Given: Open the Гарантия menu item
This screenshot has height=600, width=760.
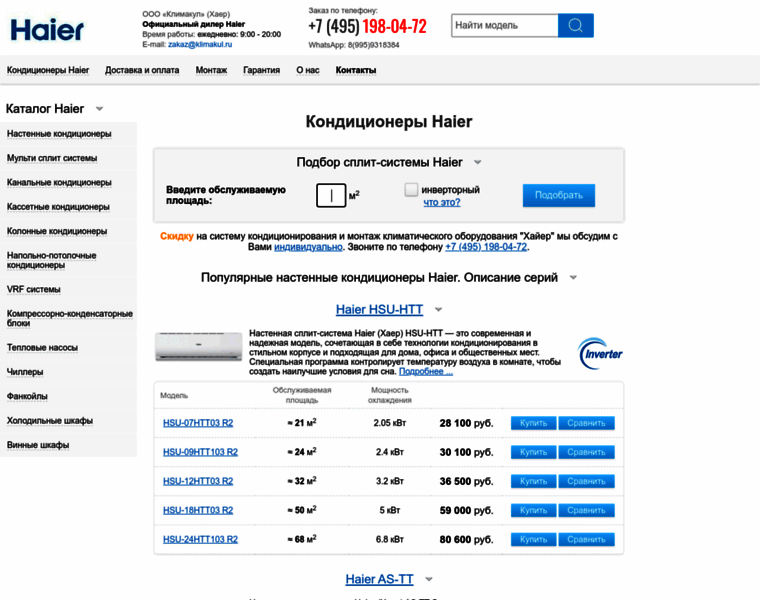Looking at the screenshot, I should click(262, 70).
